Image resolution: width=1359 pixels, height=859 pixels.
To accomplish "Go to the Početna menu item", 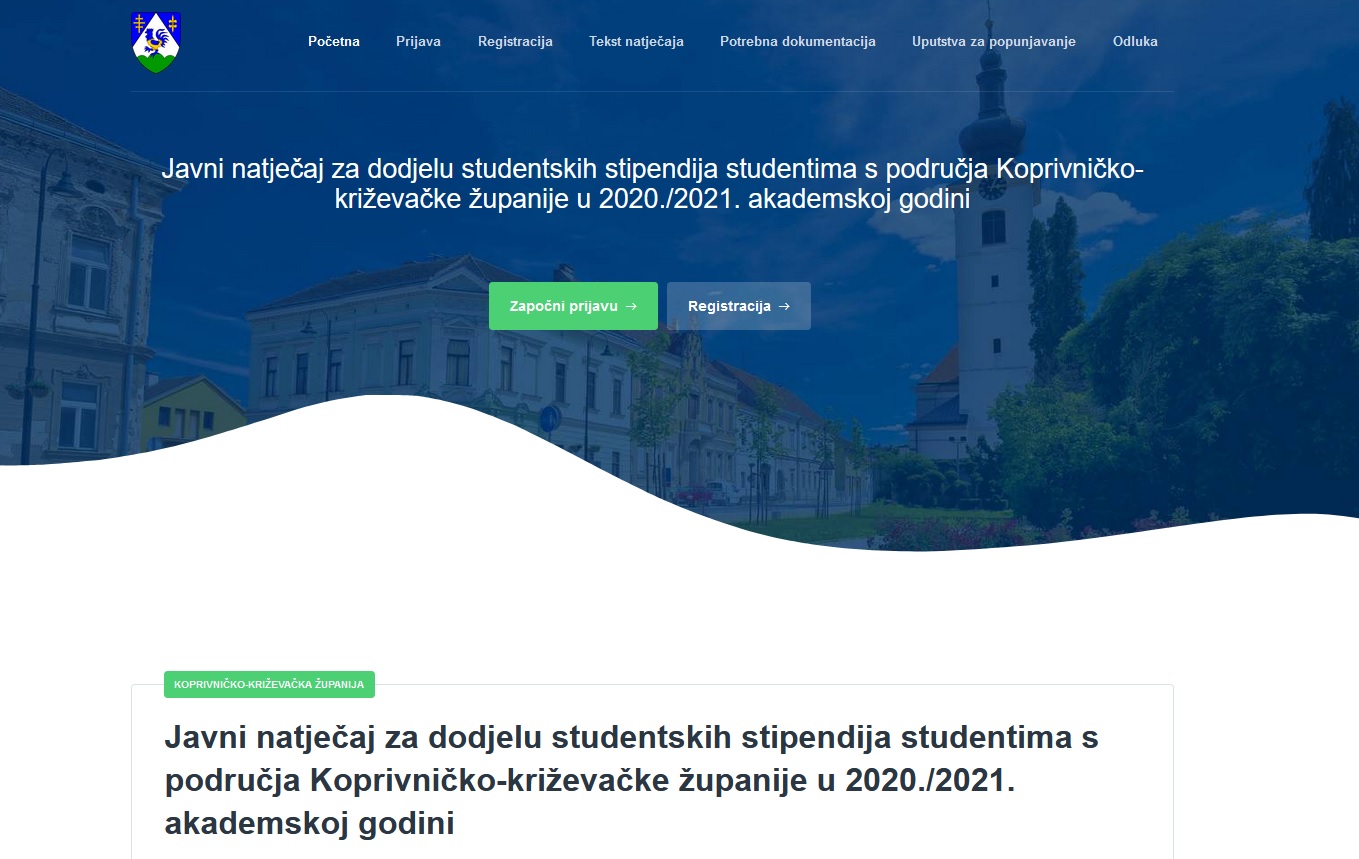I will [333, 41].
